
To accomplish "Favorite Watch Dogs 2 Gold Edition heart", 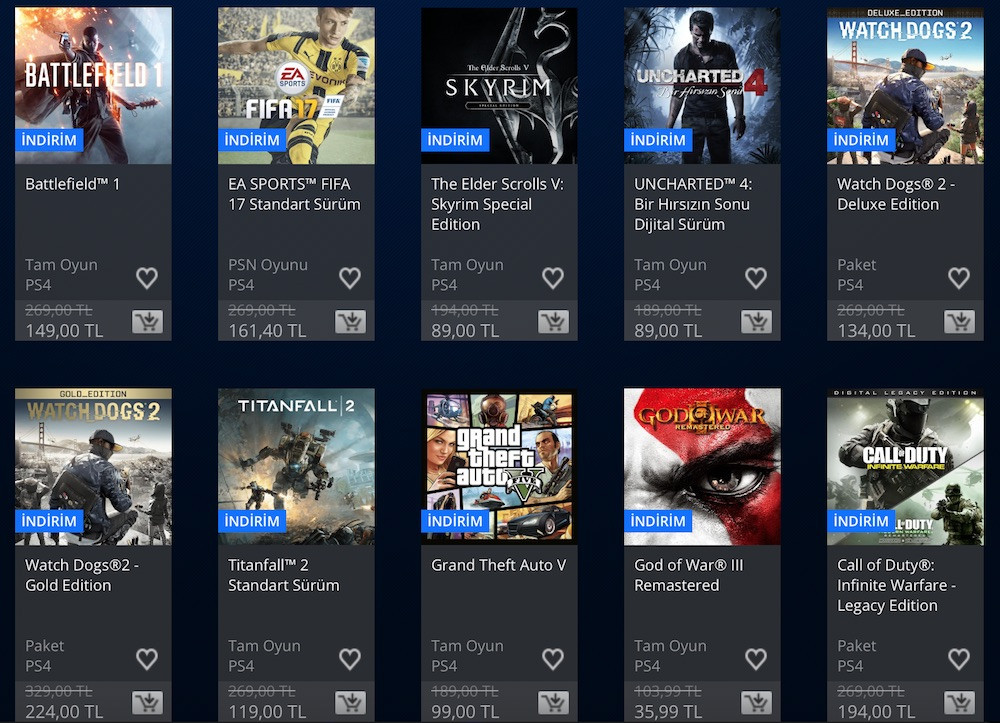I will tap(147, 659).
